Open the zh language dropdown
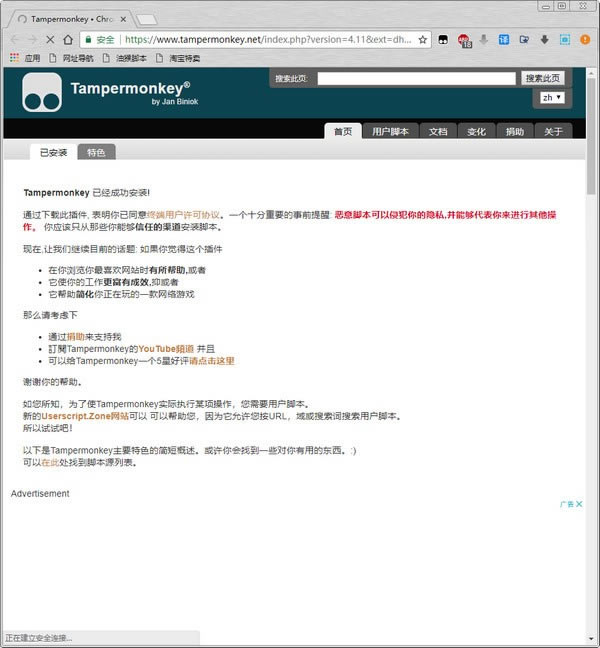Viewport: 600px width, 648px height. point(552,97)
